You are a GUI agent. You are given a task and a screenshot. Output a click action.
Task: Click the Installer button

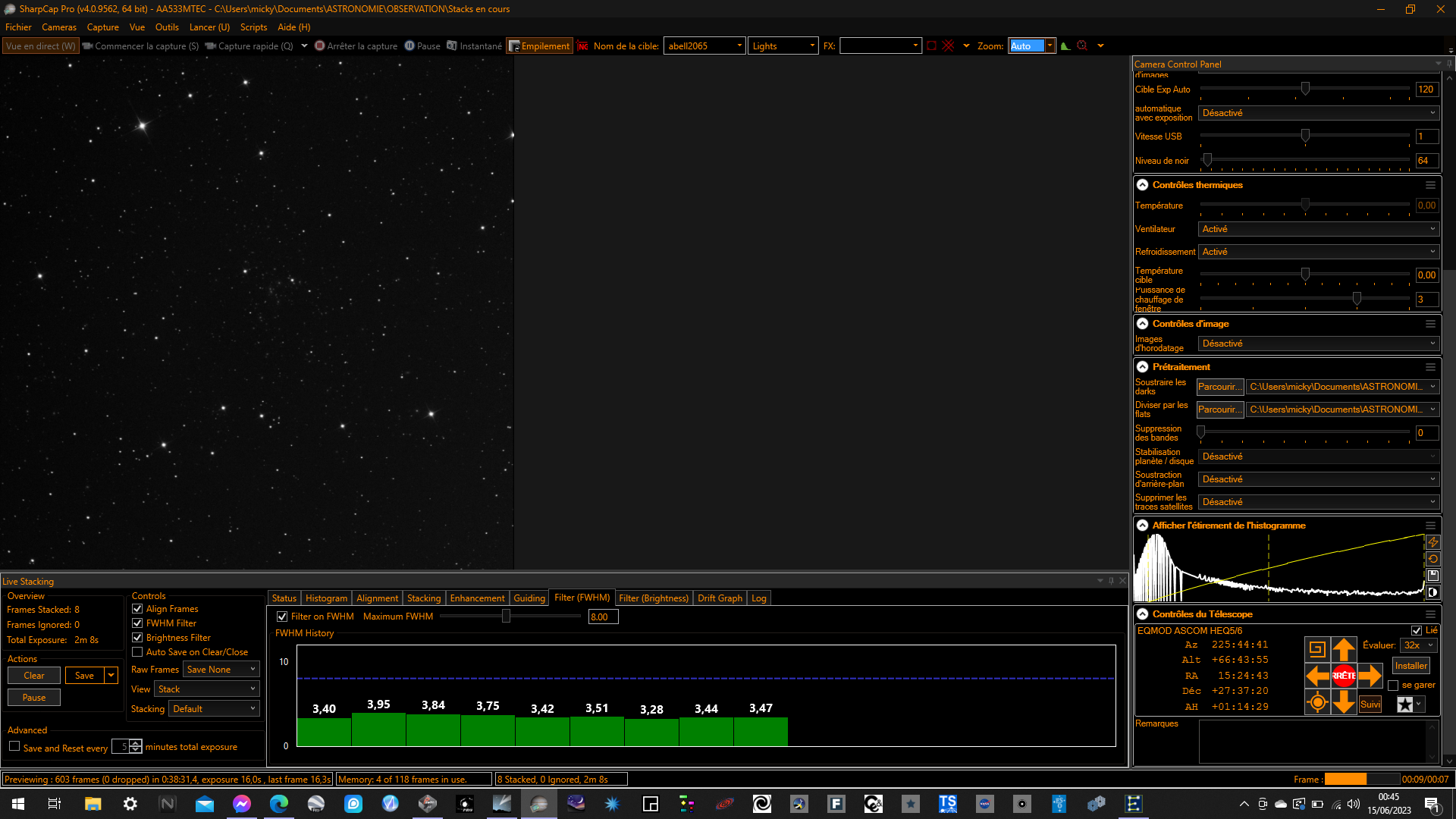pos(1410,666)
